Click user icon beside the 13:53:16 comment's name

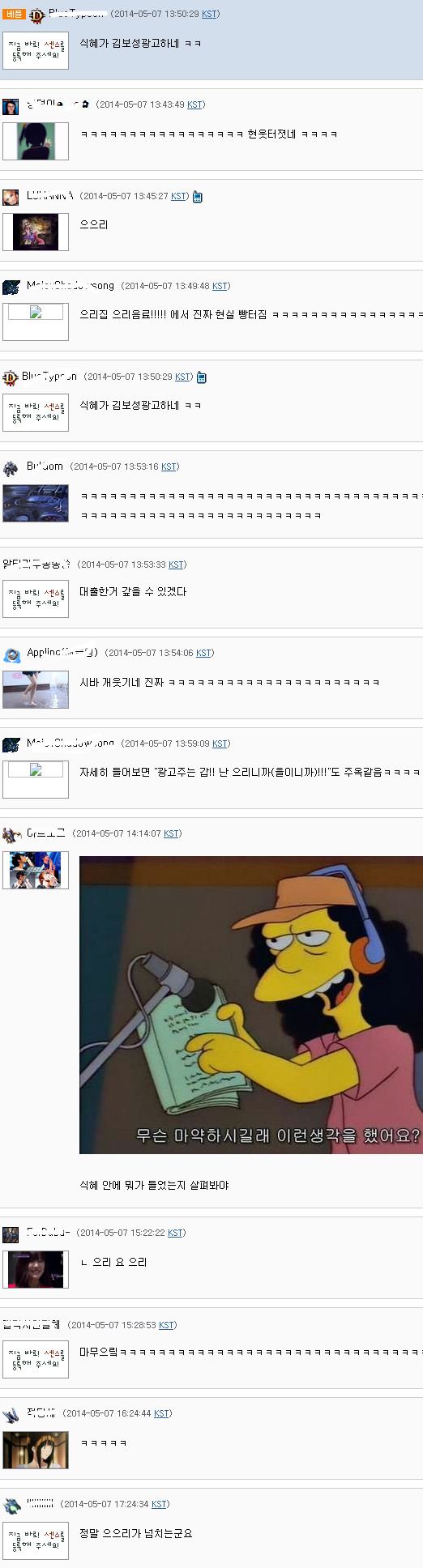point(11,467)
